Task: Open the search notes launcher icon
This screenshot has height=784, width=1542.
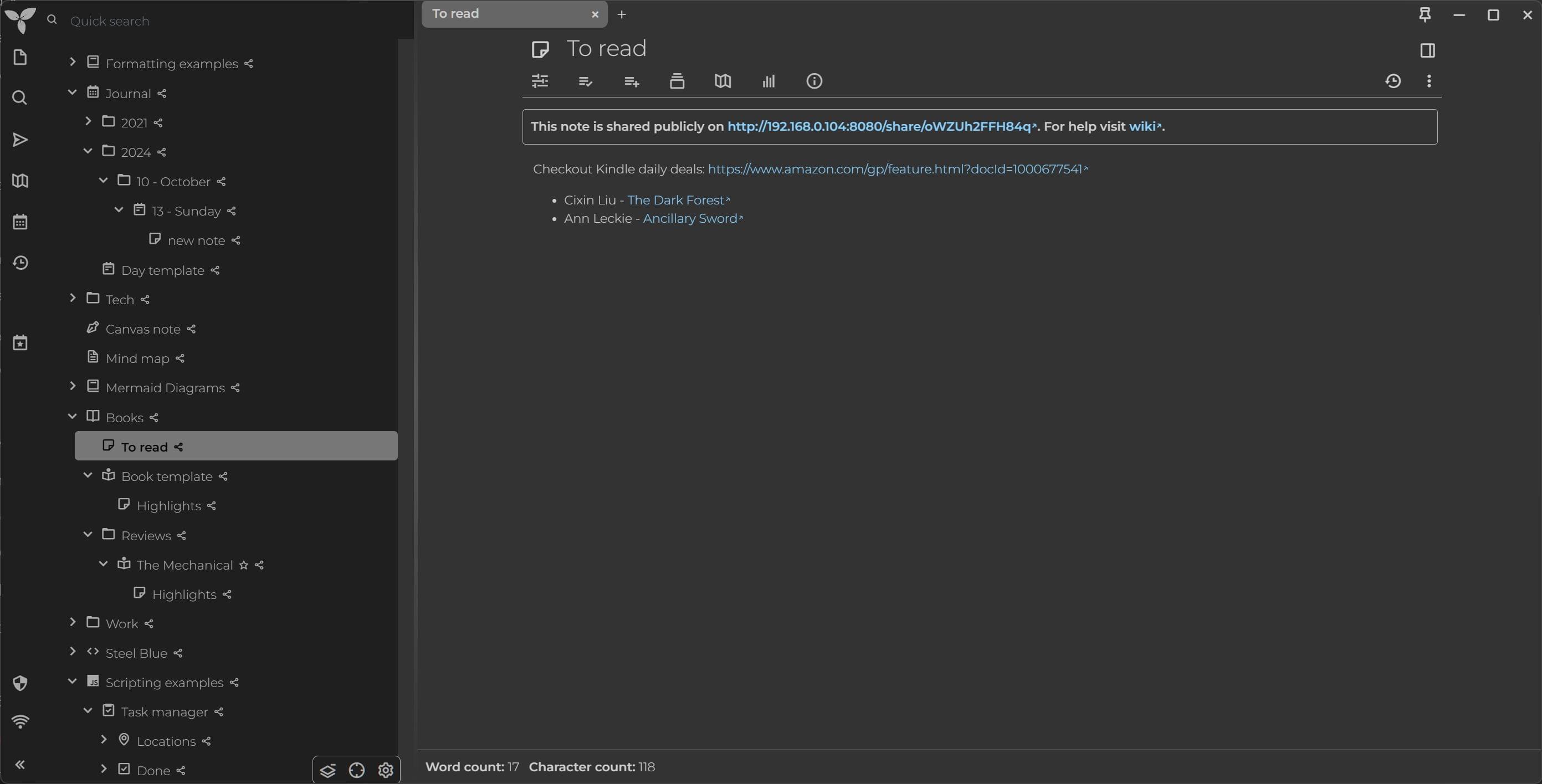Action: click(x=20, y=98)
